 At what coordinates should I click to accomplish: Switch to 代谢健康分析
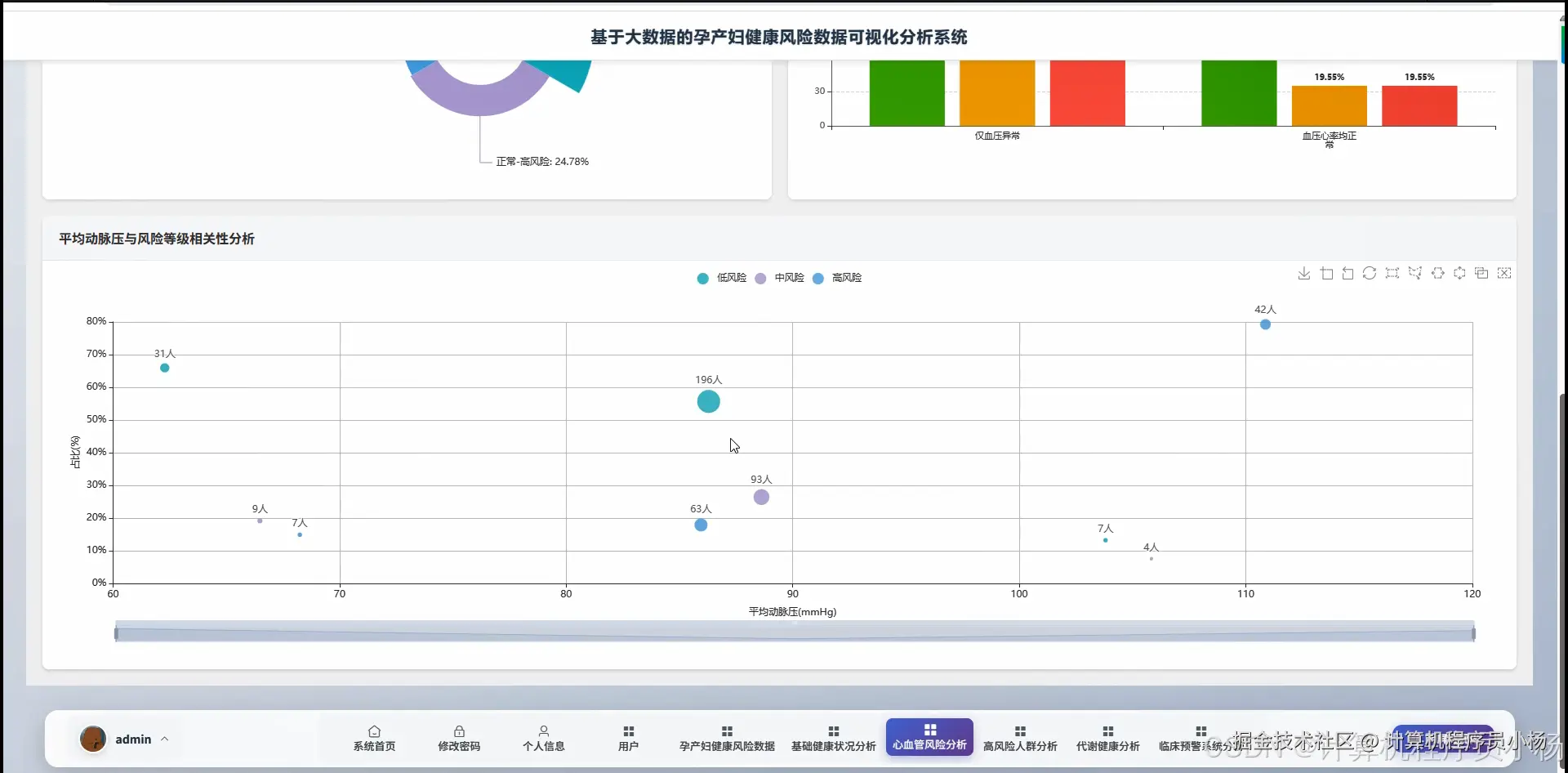click(1107, 738)
